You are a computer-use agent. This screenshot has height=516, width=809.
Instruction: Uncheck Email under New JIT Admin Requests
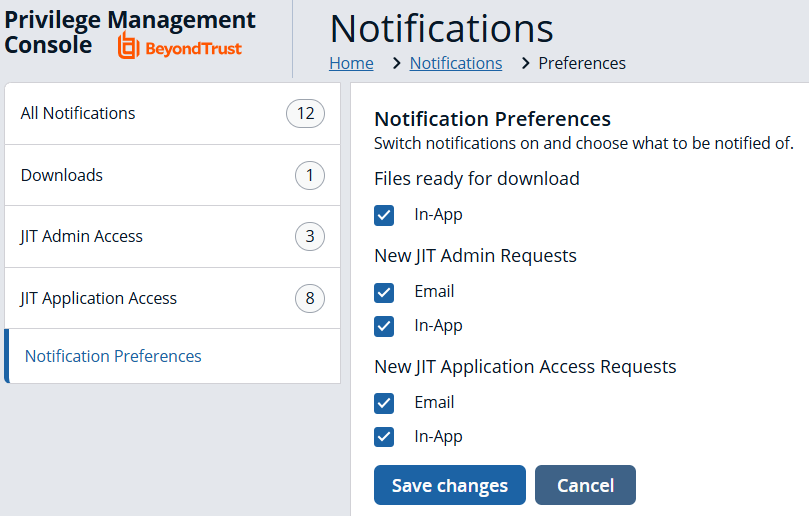coord(384,293)
